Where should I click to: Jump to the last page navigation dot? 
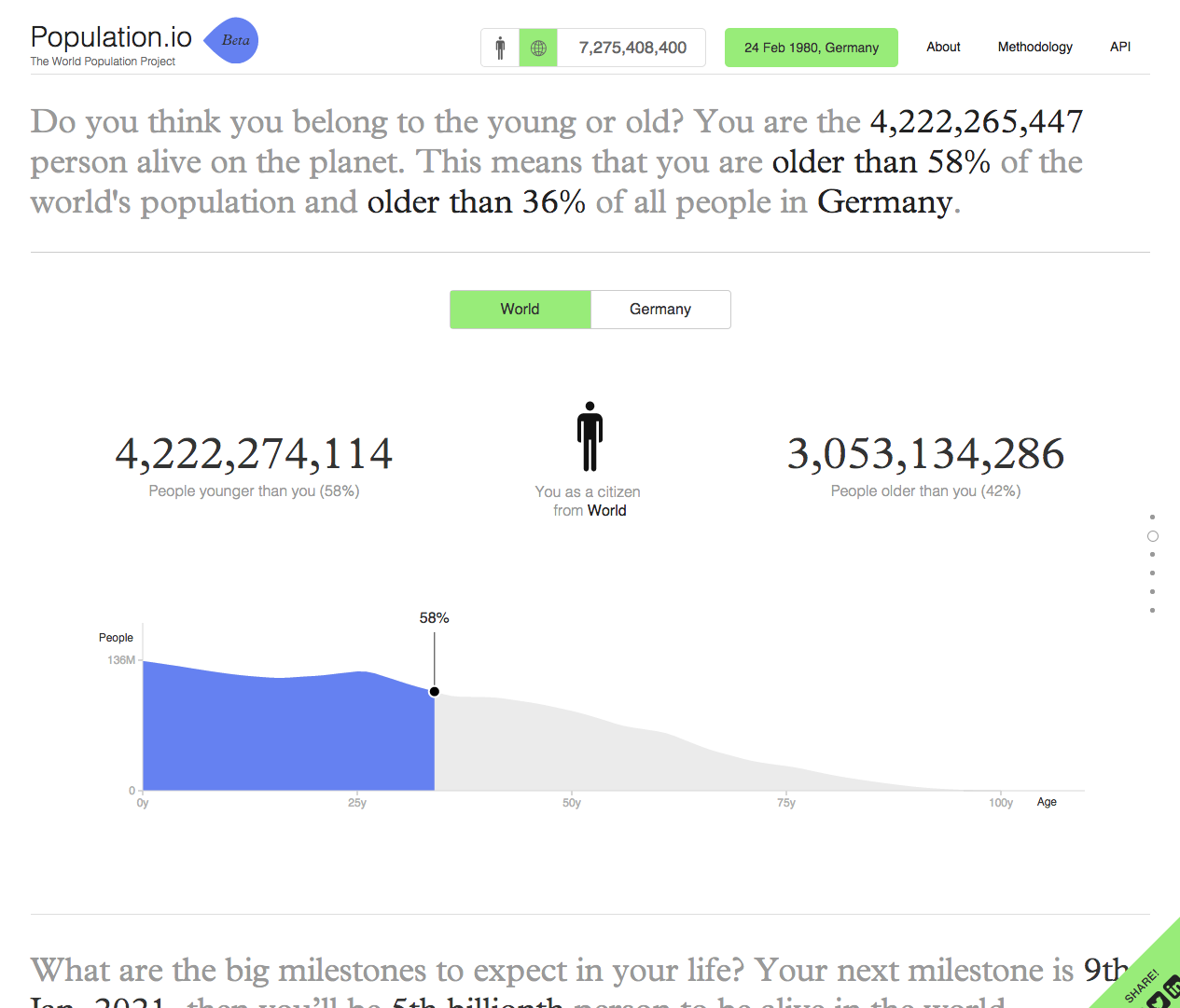[1153, 611]
